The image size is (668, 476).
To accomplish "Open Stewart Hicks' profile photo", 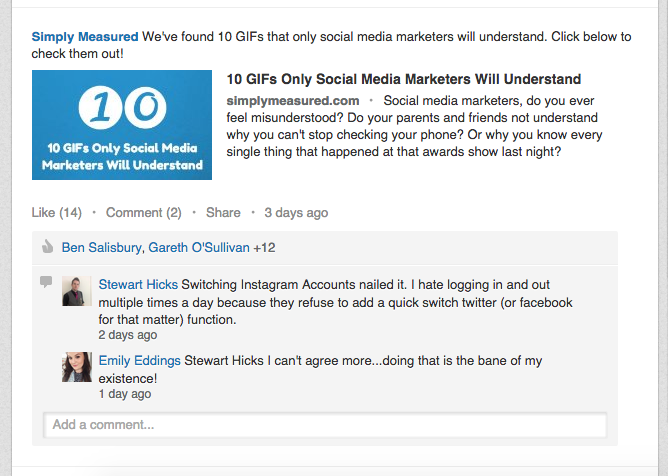I will [77, 291].
